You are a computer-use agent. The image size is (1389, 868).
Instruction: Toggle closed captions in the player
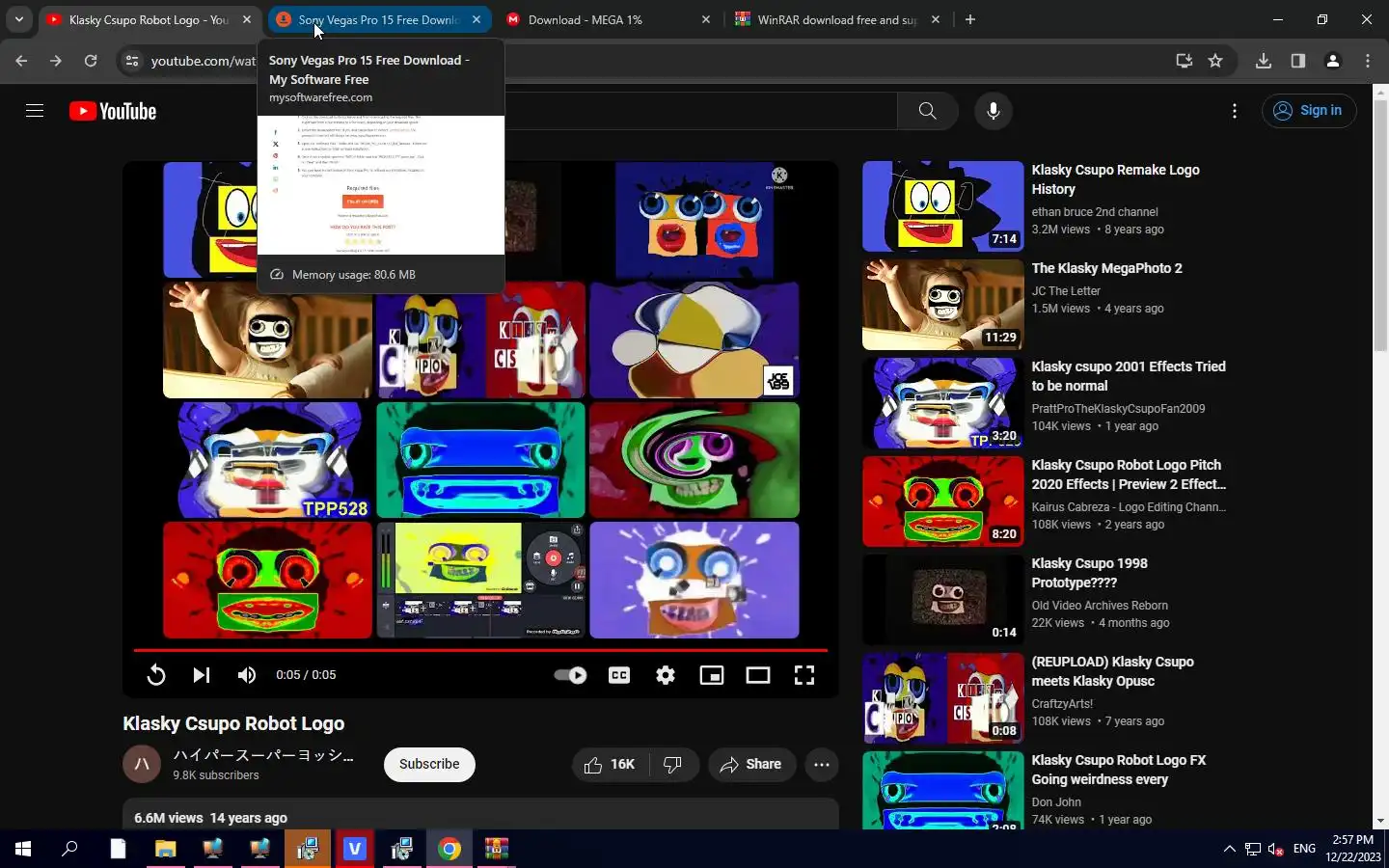pos(619,675)
